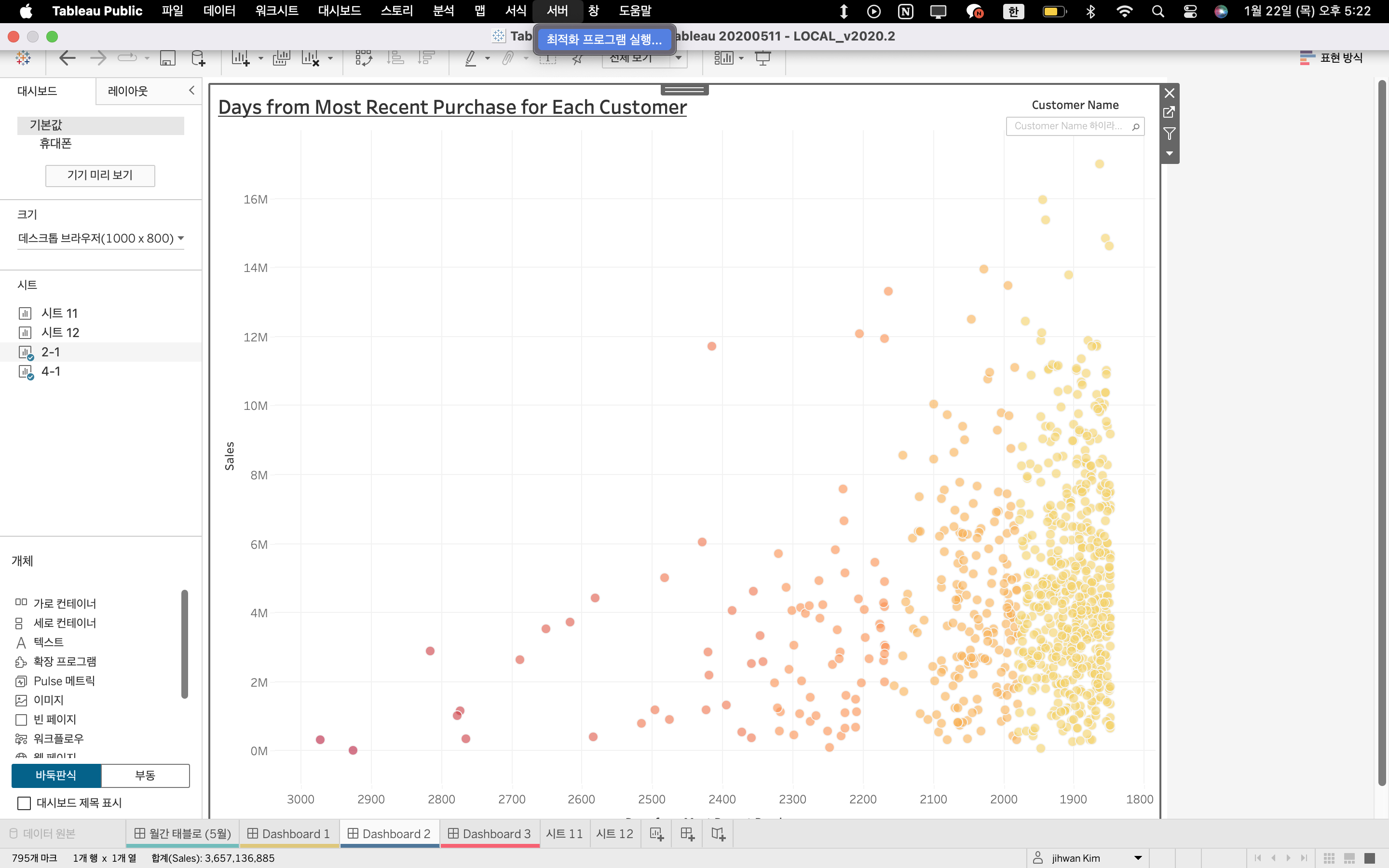Switch to the Dashboard 3 tab
Image resolution: width=1389 pixels, height=868 pixels.
(x=490, y=834)
